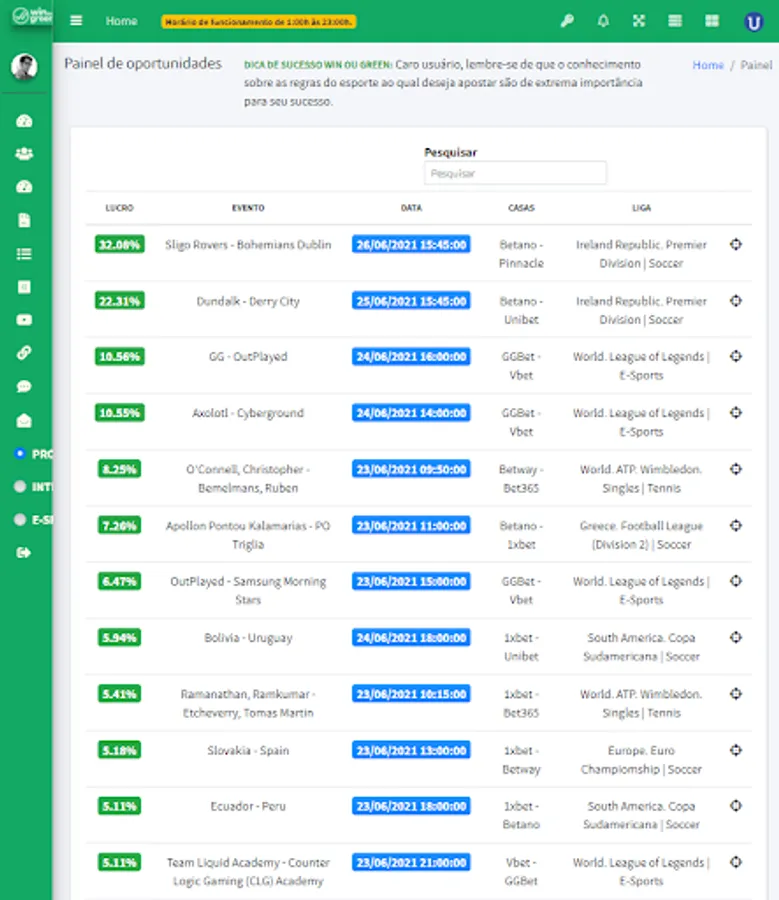Open crosshair for O'Connell, Christopher row
Viewport: 779px width, 900px height.
point(736,469)
